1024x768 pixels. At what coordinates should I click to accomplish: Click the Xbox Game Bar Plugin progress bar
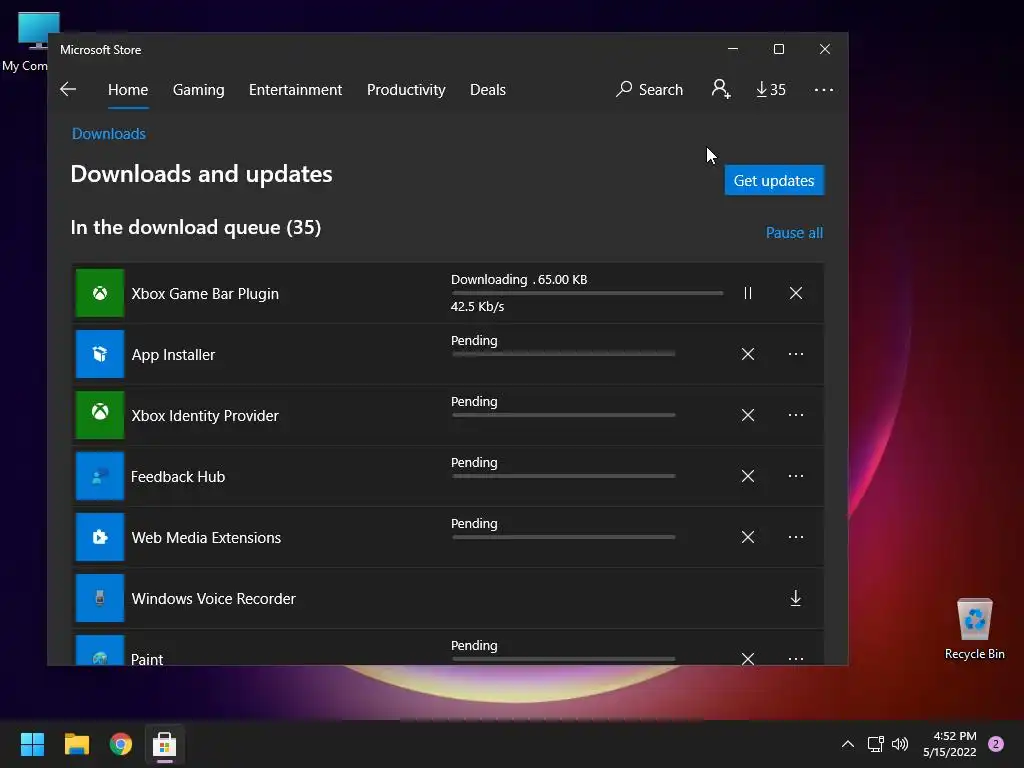pyautogui.click(x=587, y=293)
